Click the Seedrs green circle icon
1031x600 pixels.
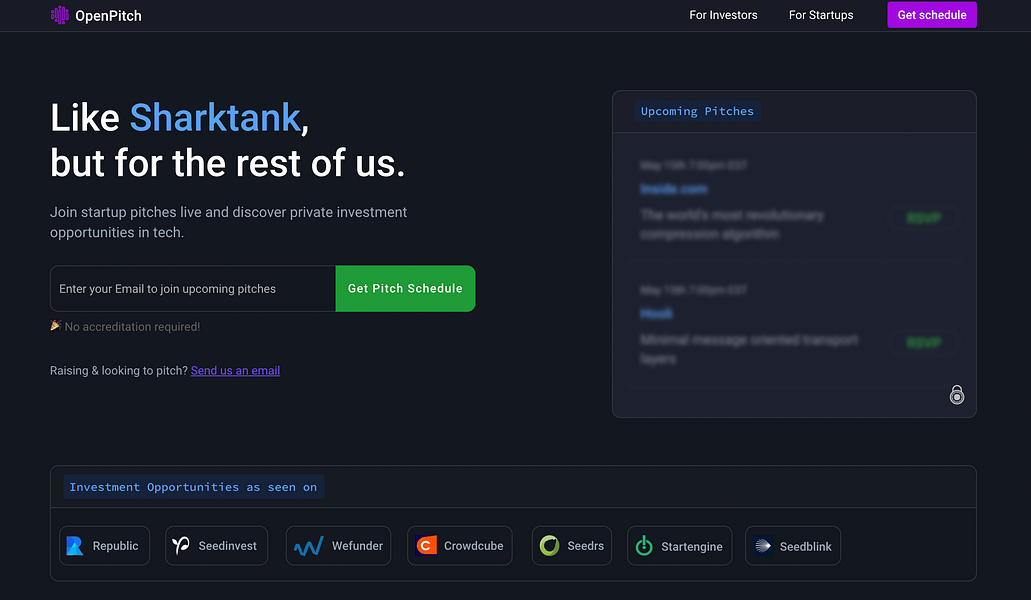tap(550, 545)
